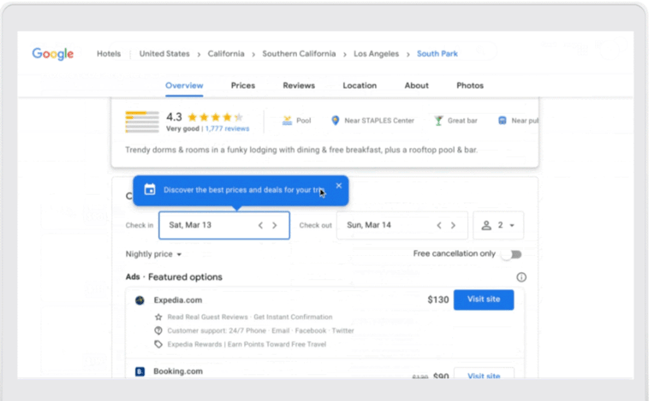Switch to the Prices tab
Viewport: 650px width, 401px height.
[x=243, y=86]
